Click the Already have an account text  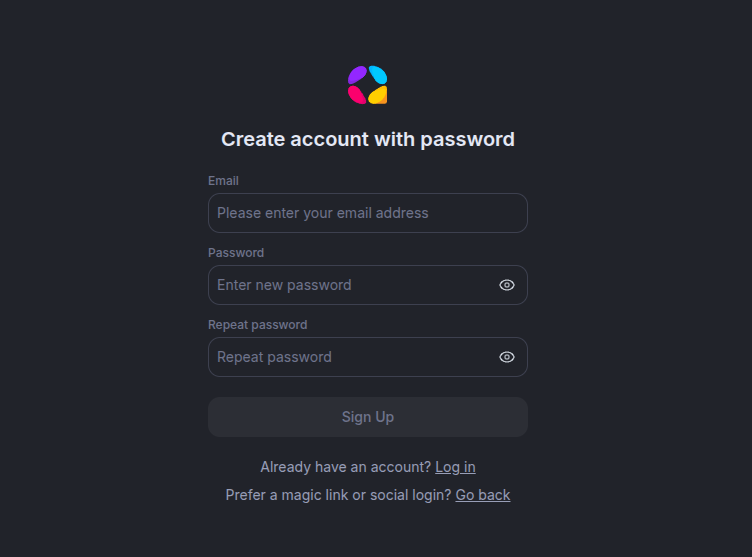[x=345, y=467]
